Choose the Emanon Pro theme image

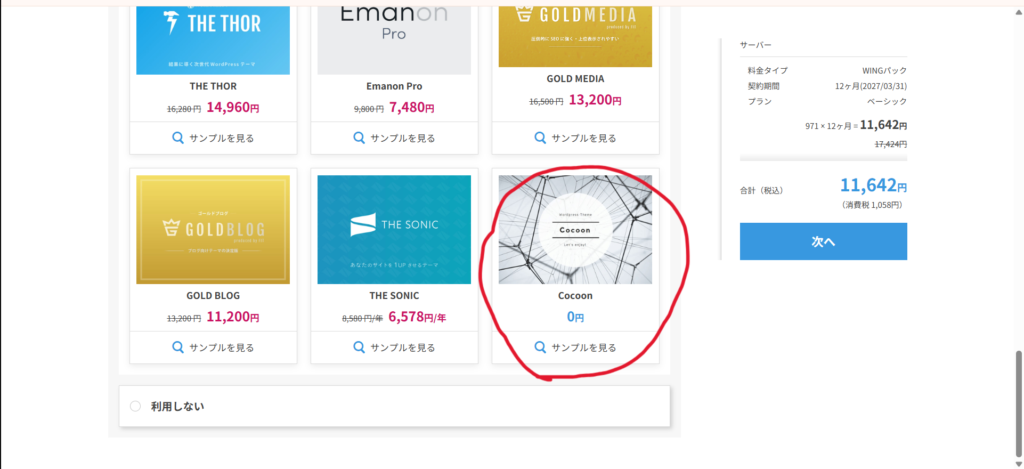point(394,36)
